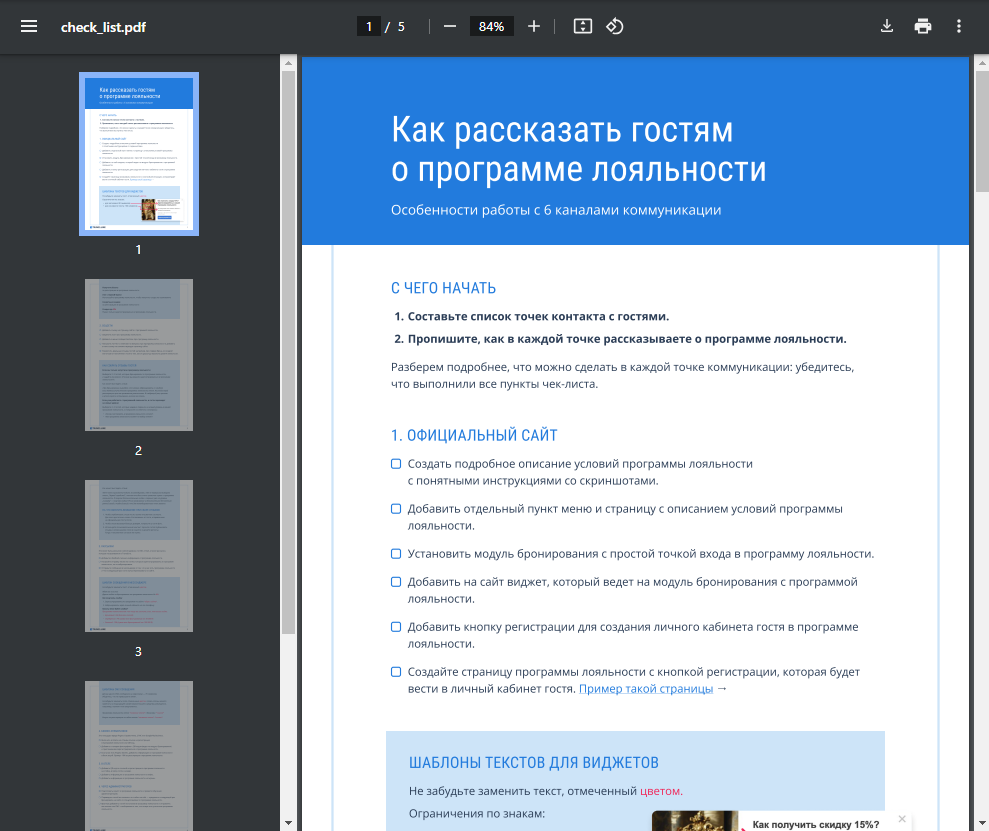Check the box for 'Создать подробное описание'
The width and height of the screenshot is (989, 831).
pos(396,464)
